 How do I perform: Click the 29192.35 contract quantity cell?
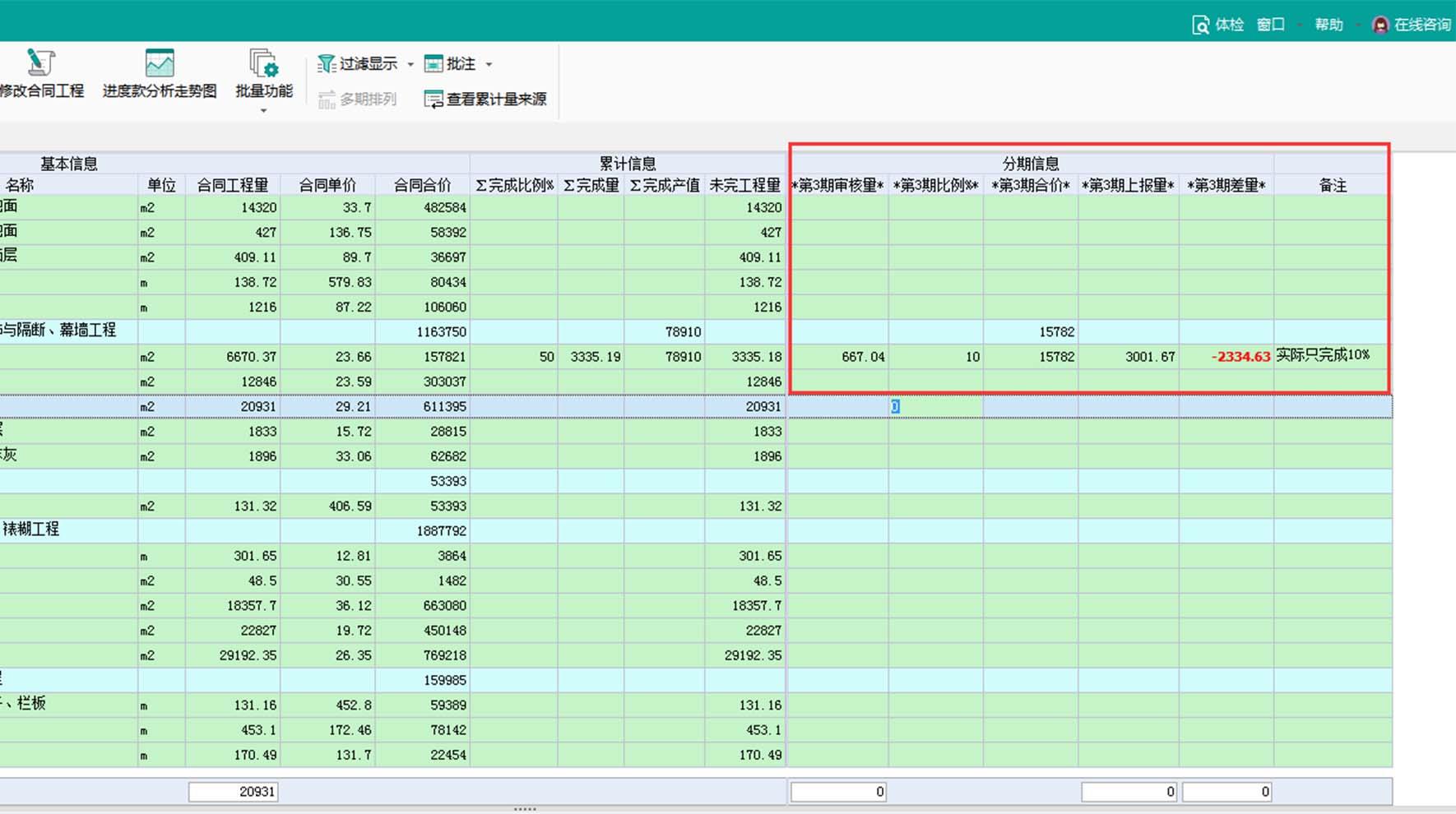click(233, 655)
